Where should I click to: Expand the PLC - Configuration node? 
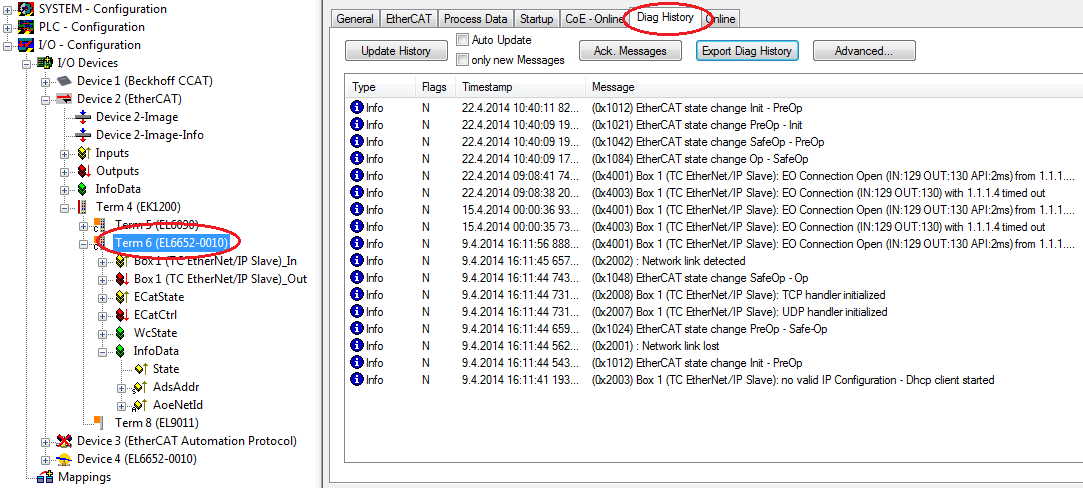(x=8, y=28)
